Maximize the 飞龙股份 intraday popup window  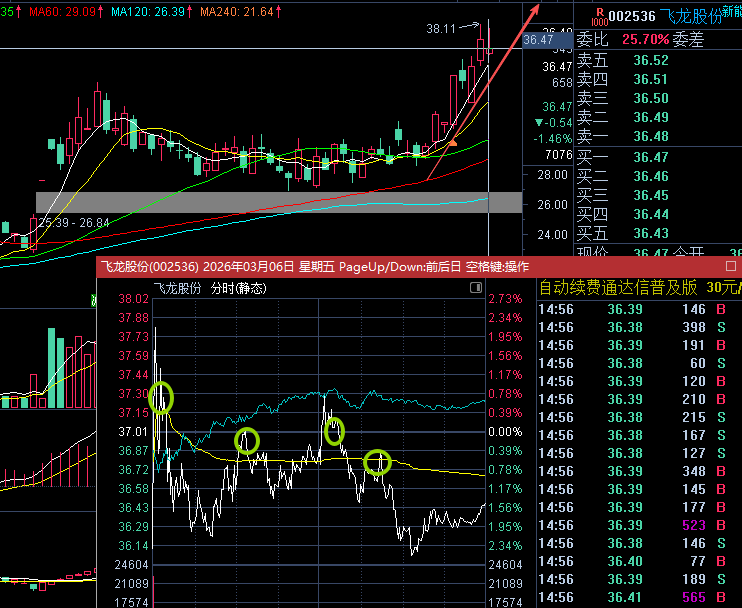[731, 266]
